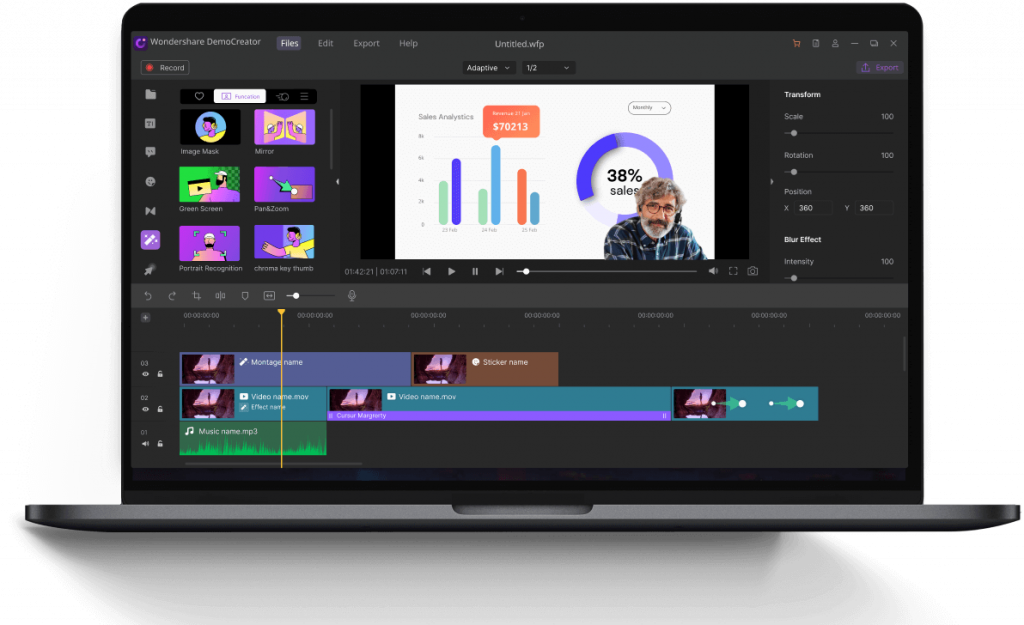The image size is (1024, 625).
Task: Open the captions speech bubble panel
Action: pyautogui.click(x=150, y=152)
